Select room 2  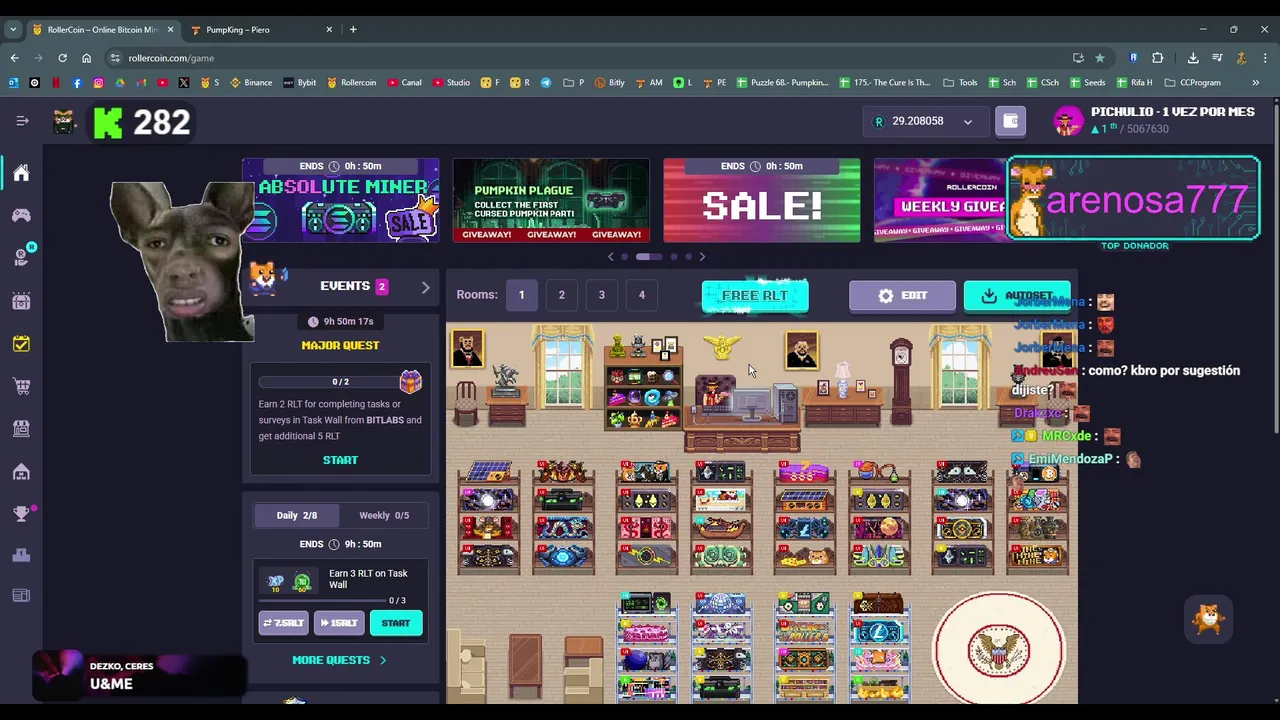pos(561,295)
